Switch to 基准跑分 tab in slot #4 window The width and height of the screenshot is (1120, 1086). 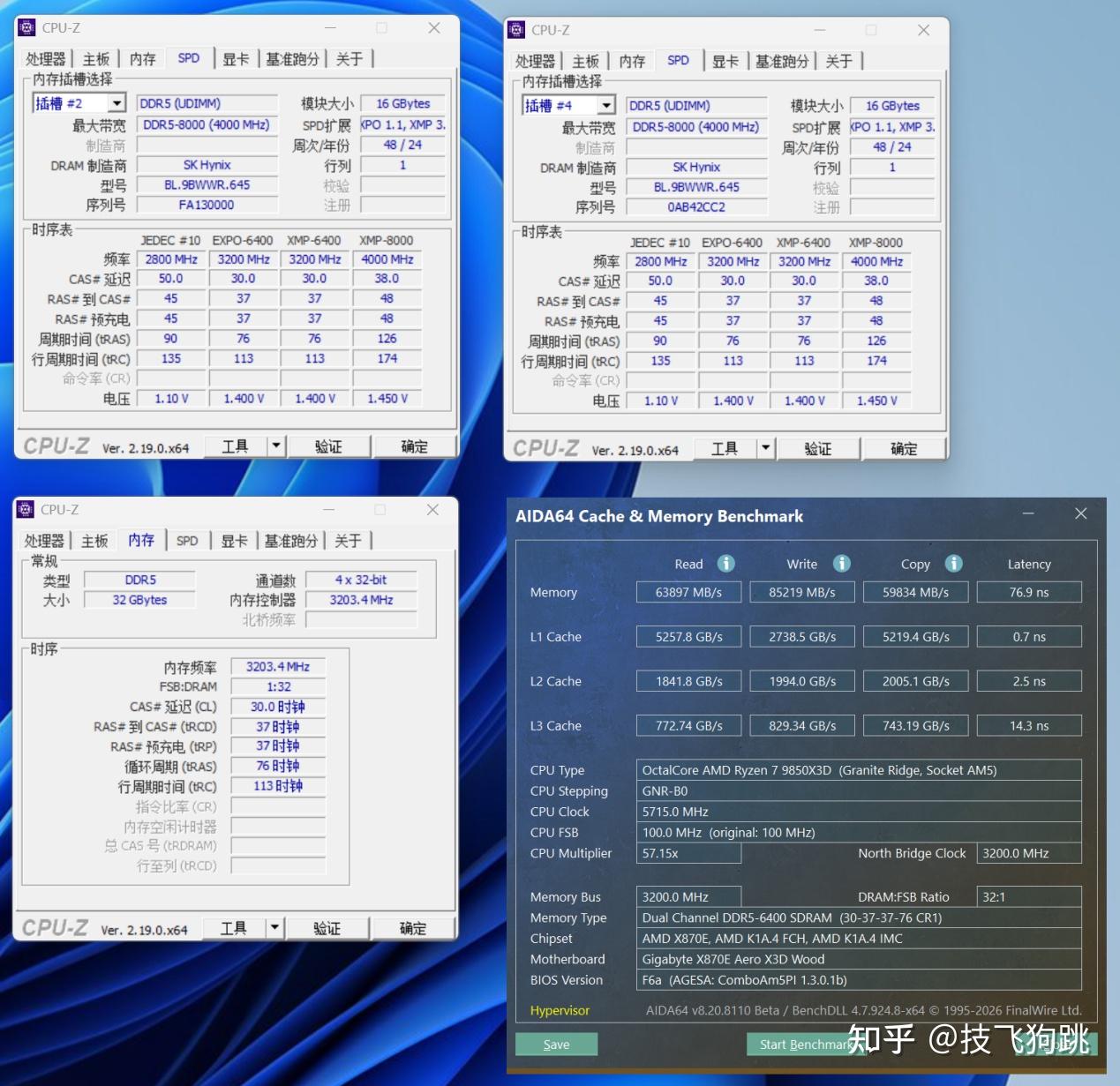click(782, 61)
